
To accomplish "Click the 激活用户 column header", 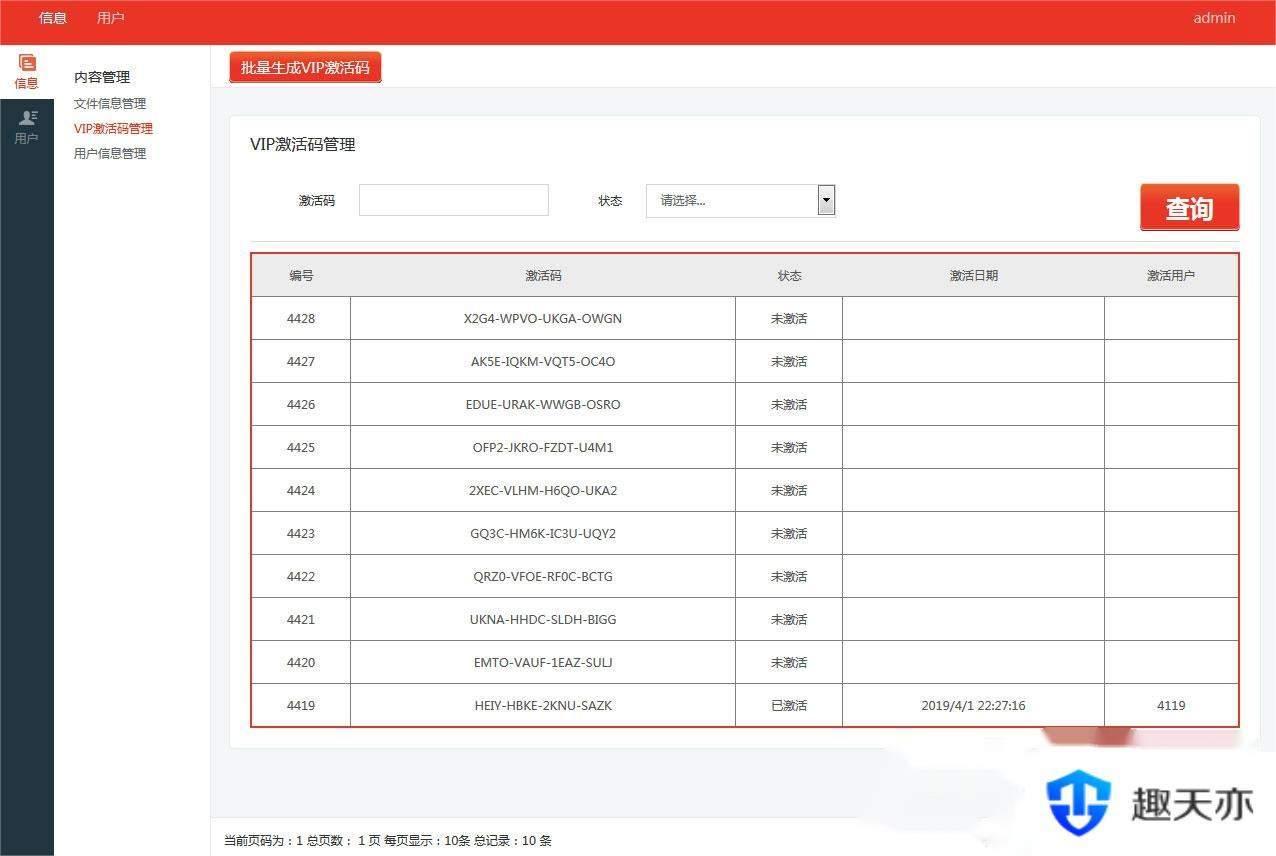I will (1171, 275).
